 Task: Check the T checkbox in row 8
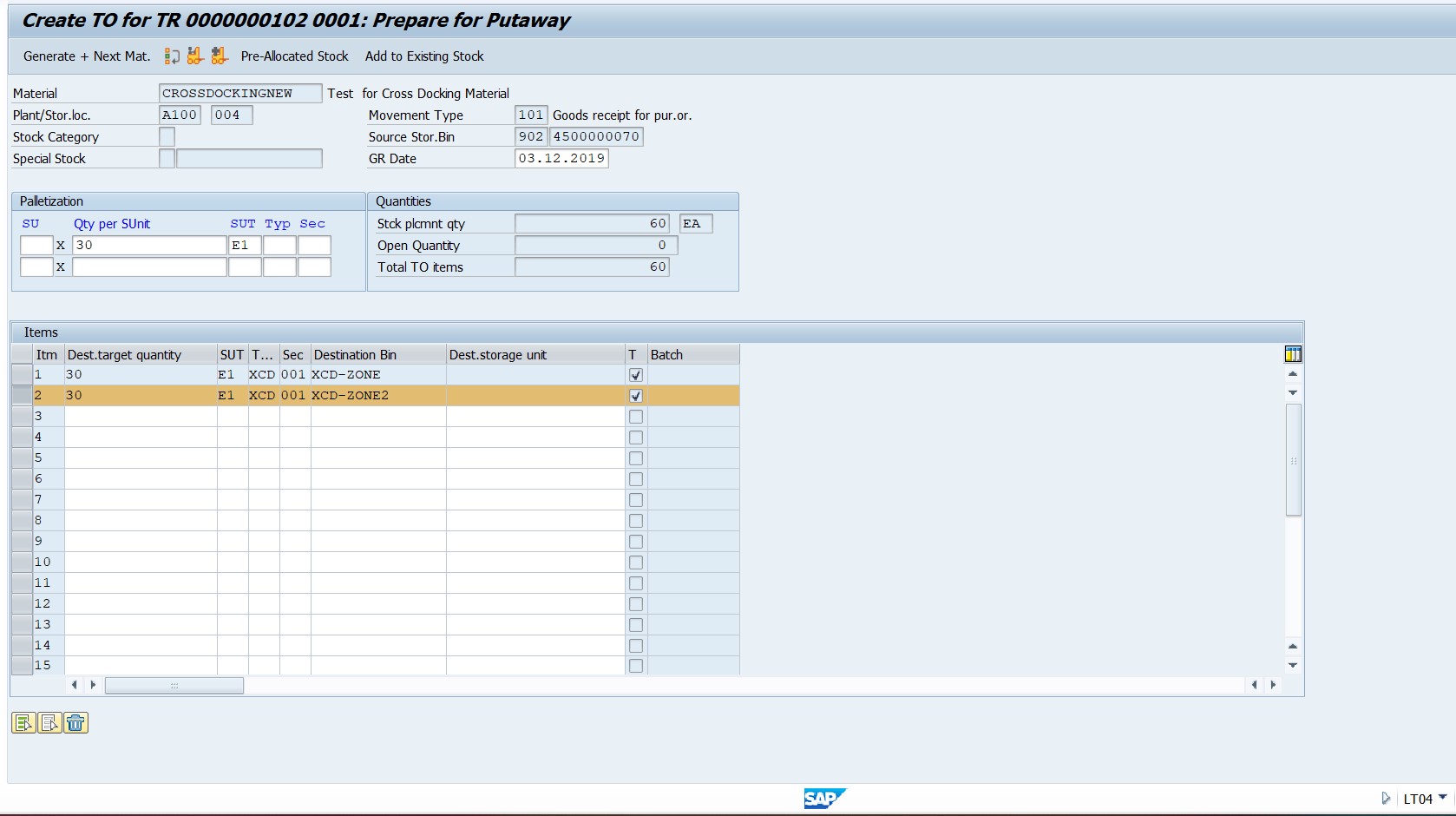click(x=636, y=521)
